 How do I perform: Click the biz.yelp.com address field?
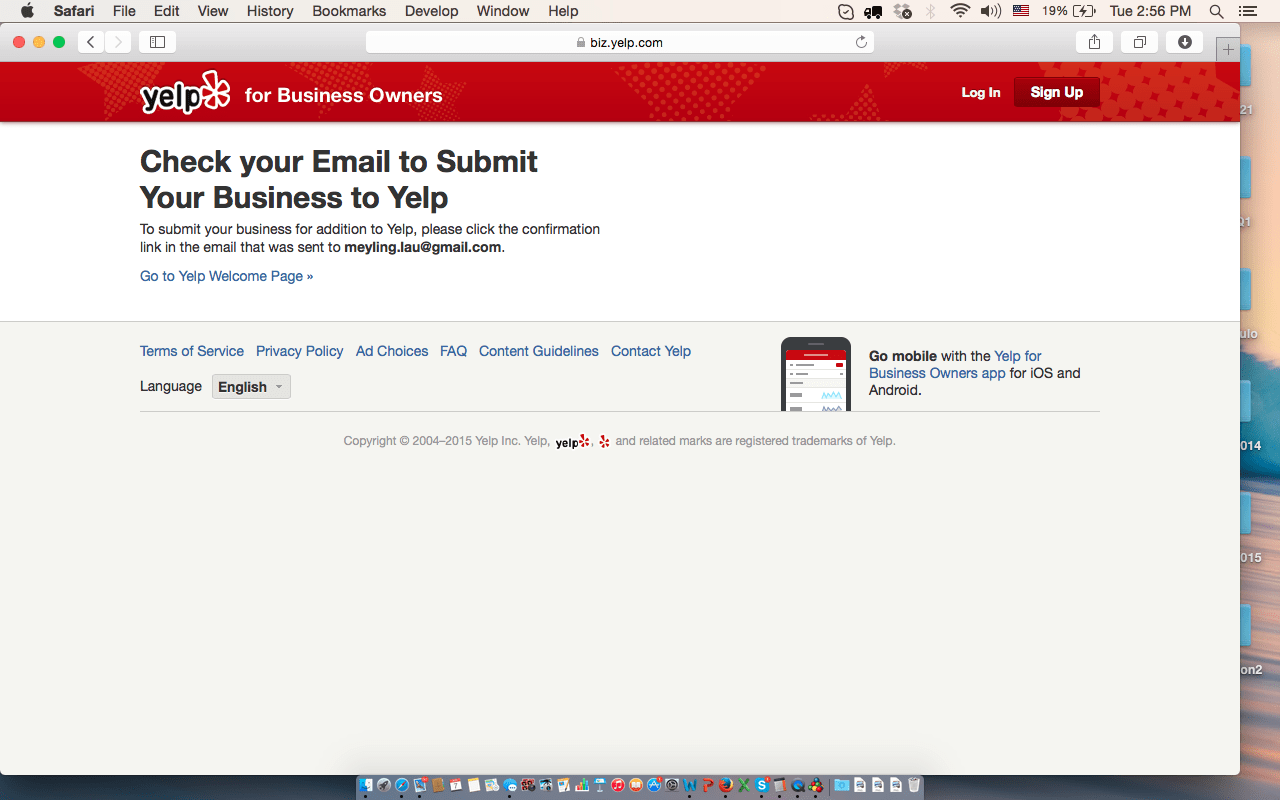[620, 42]
